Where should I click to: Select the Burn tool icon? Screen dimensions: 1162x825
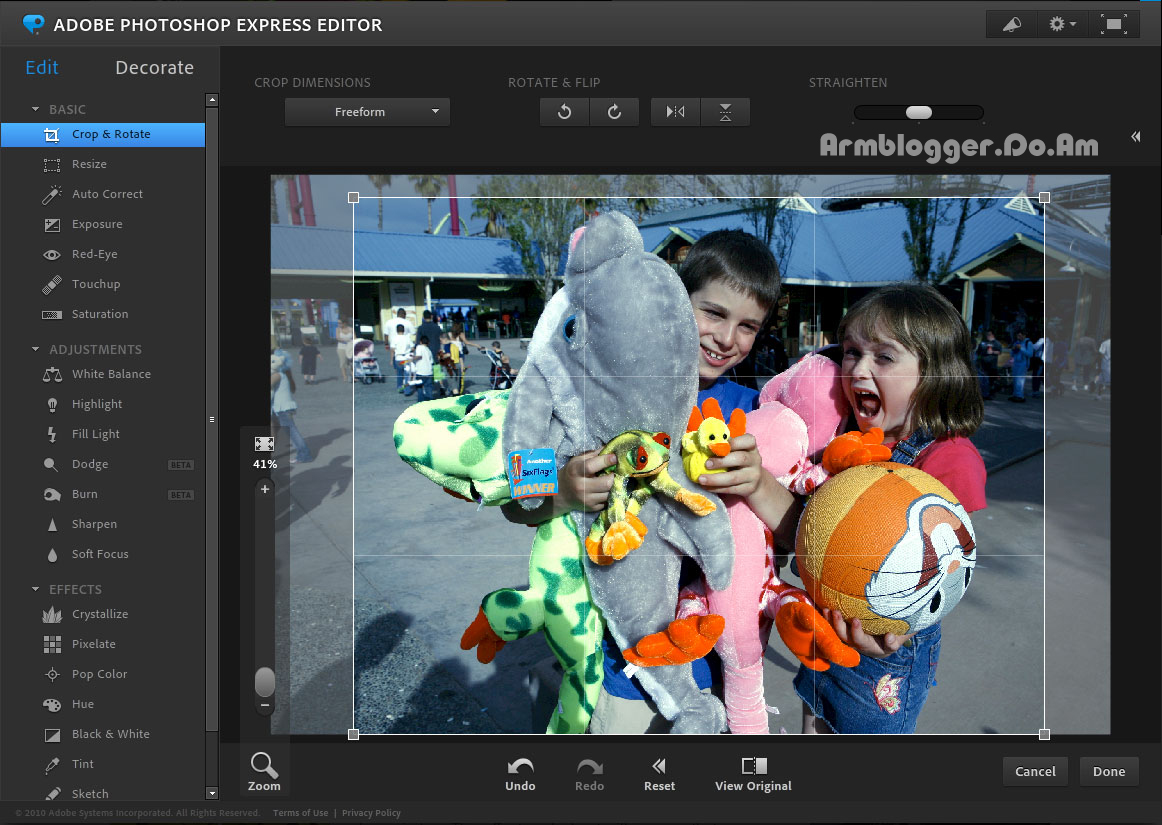click(52, 494)
